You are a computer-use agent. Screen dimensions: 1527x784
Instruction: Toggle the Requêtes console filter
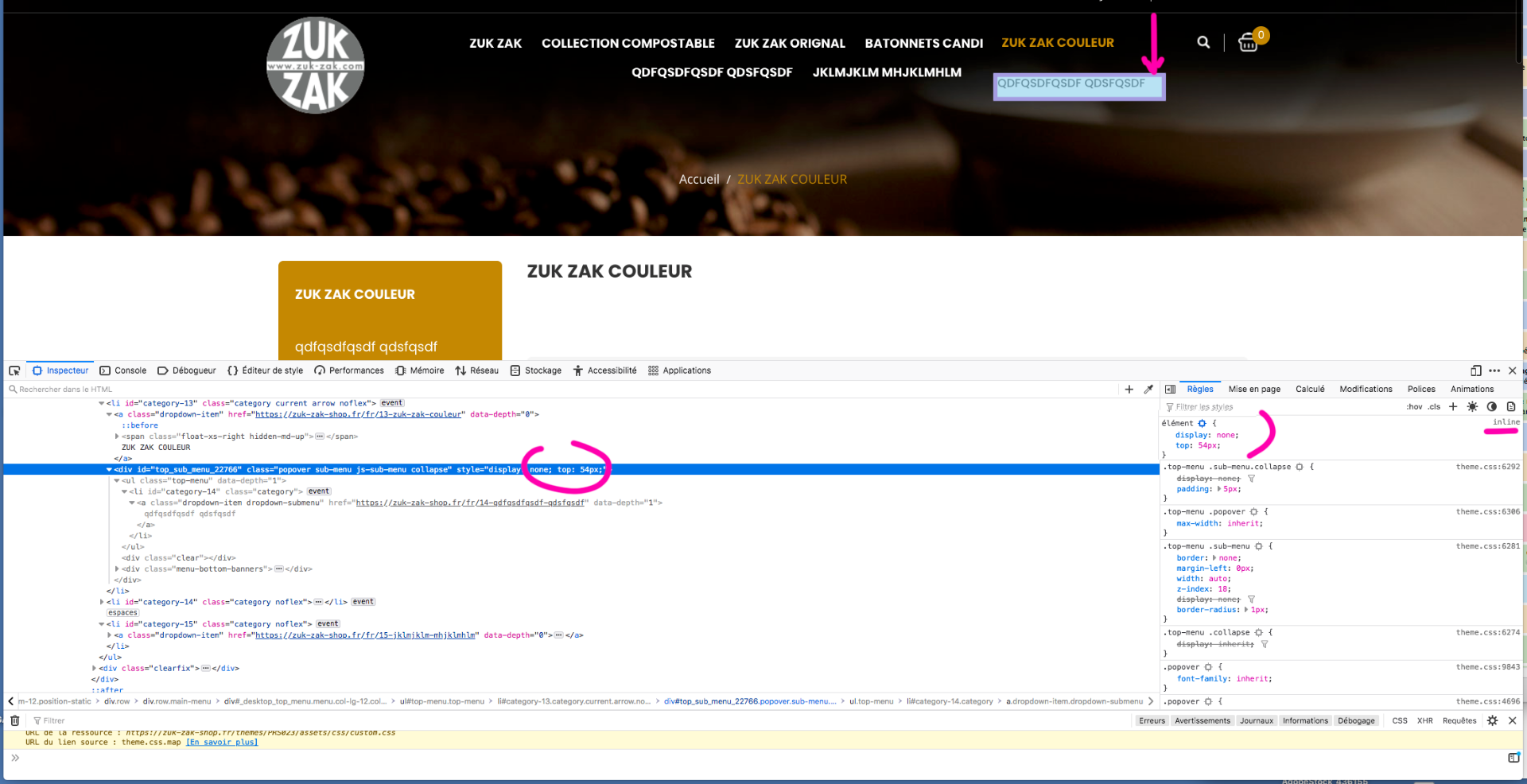[x=1459, y=720]
